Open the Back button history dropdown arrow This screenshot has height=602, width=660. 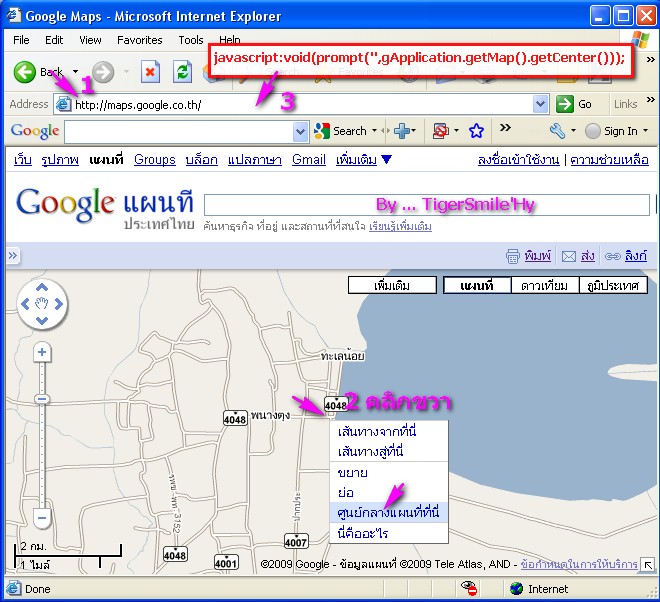(x=75, y=72)
